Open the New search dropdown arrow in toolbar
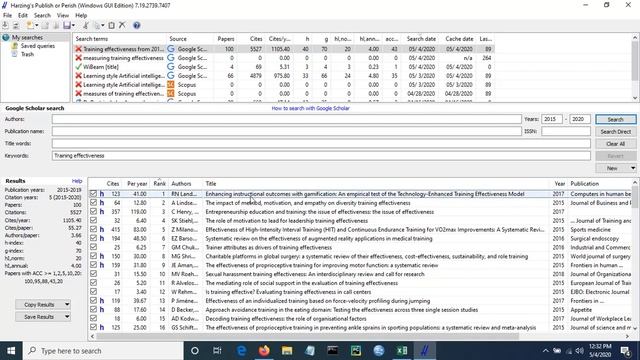Image resolution: width=640 pixels, height=360 pixels. [x=36, y=25]
